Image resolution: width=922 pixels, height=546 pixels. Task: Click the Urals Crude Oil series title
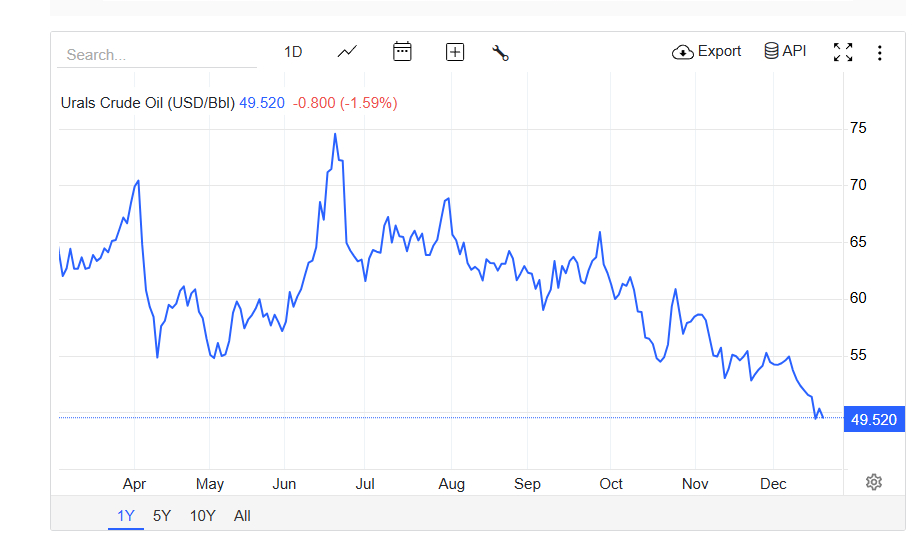pos(147,103)
